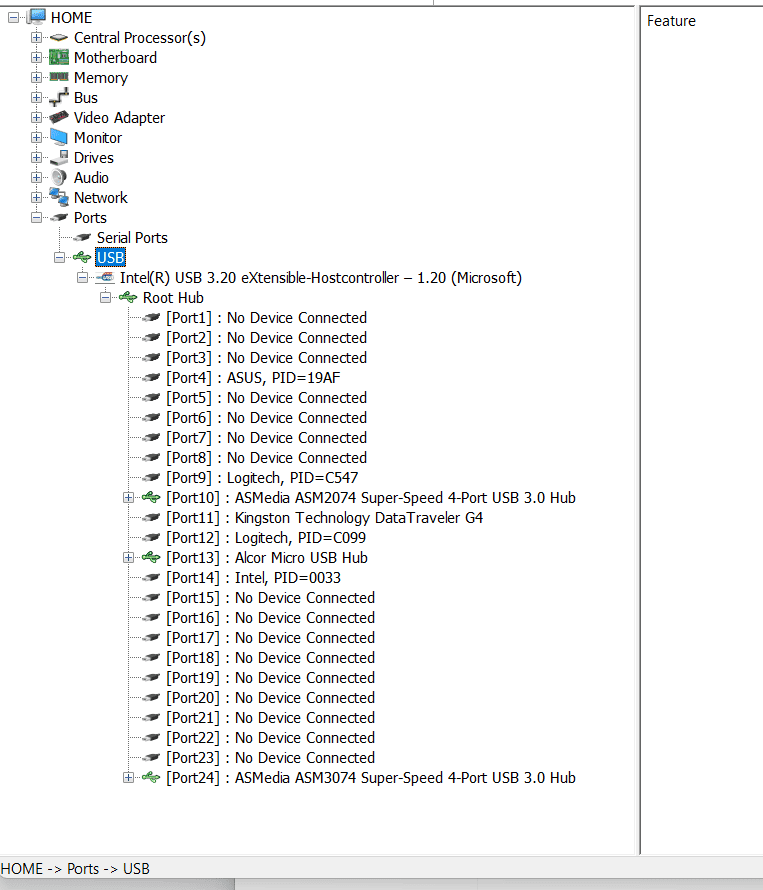Viewport: 763px width, 890px height.
Task: Select Port9 Logitech, PID=C547 entry
Action: [x=262, y=478]
